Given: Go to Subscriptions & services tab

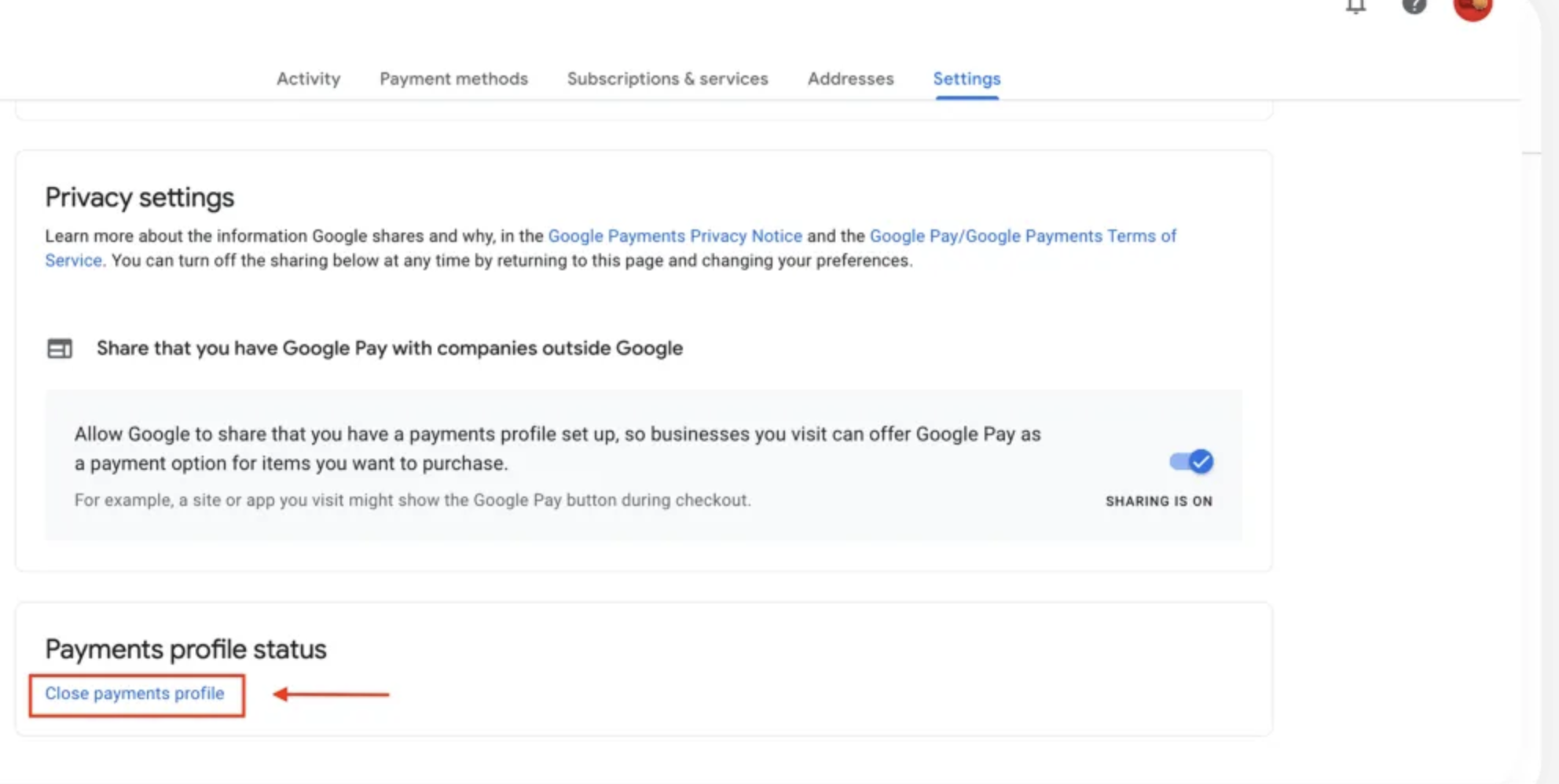Looking at the screenshot, I should (x=667, y=79).
